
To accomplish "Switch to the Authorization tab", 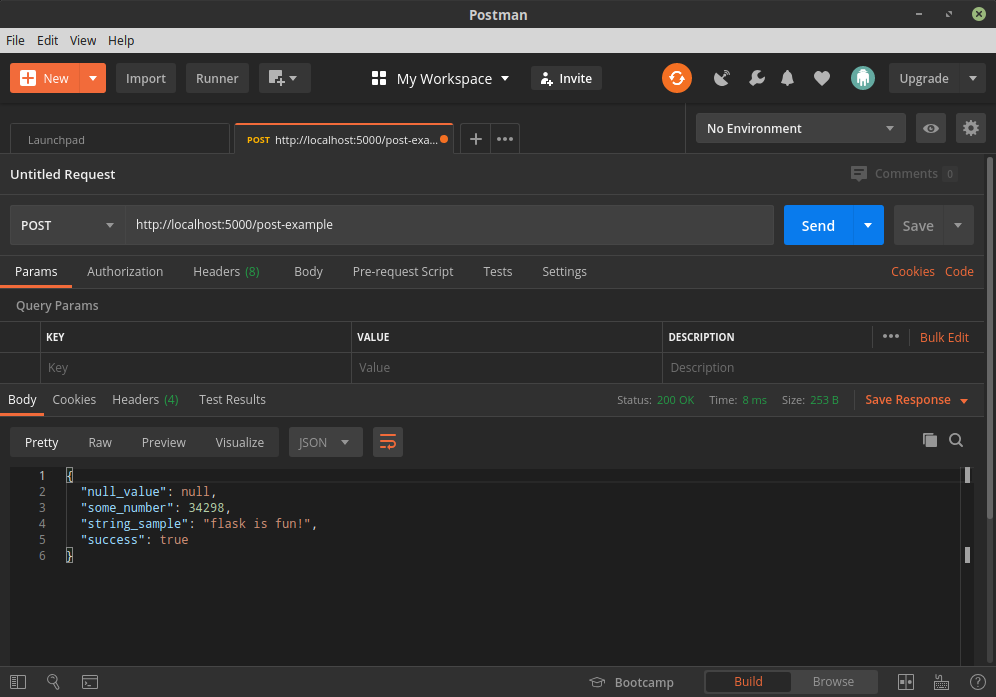I will coord(125,271).
